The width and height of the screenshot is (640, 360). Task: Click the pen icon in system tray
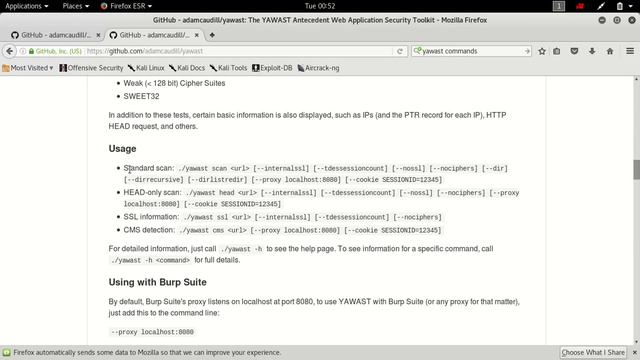pyautogui.click(x=601, y=6)
